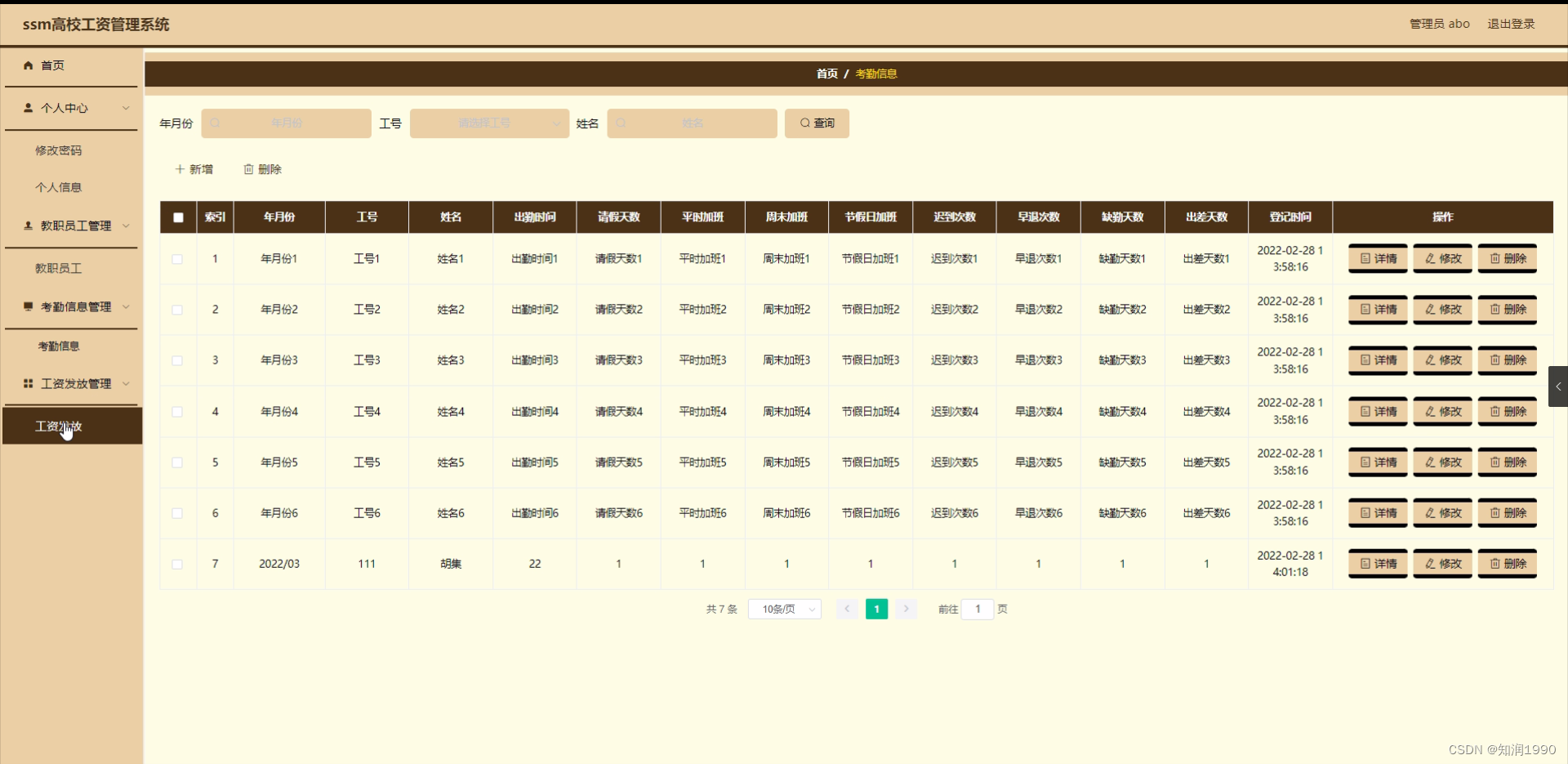Viewport: 1568px width, 764px height.
Task: Click the search magnifier in 查询 button
Action: pyautogui.click(x=805, y=123)
